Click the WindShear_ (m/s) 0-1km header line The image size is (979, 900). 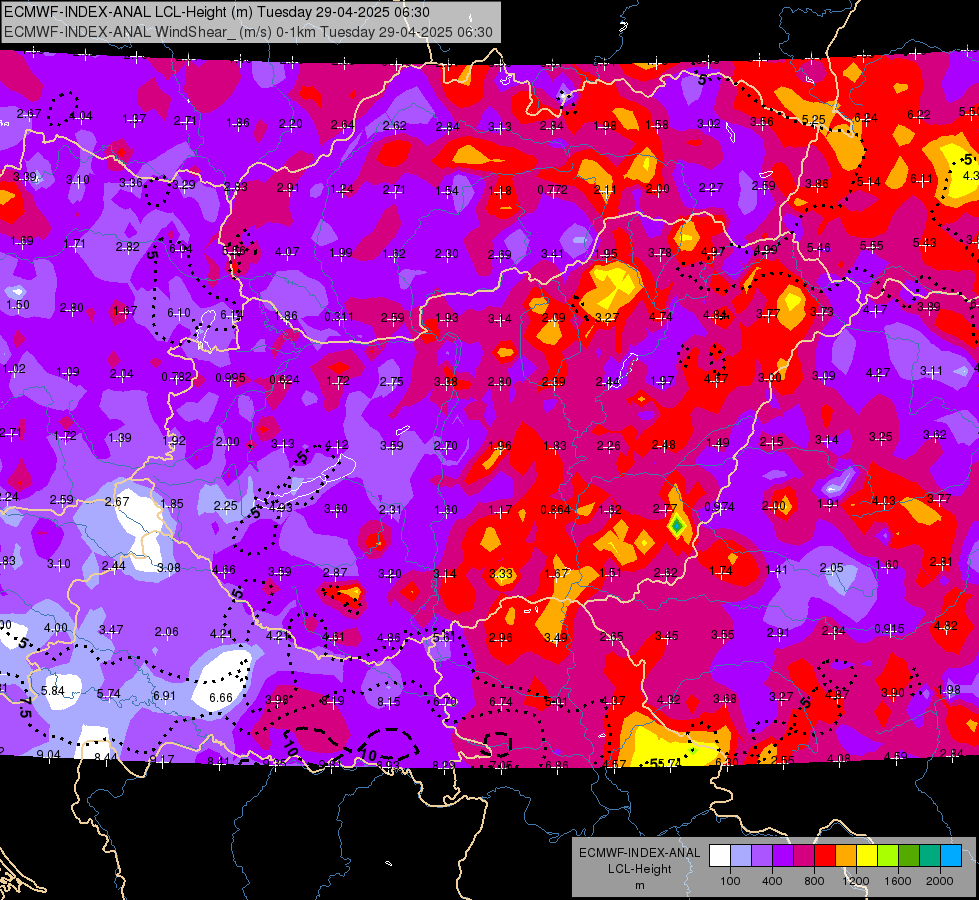tap(248, 32)
